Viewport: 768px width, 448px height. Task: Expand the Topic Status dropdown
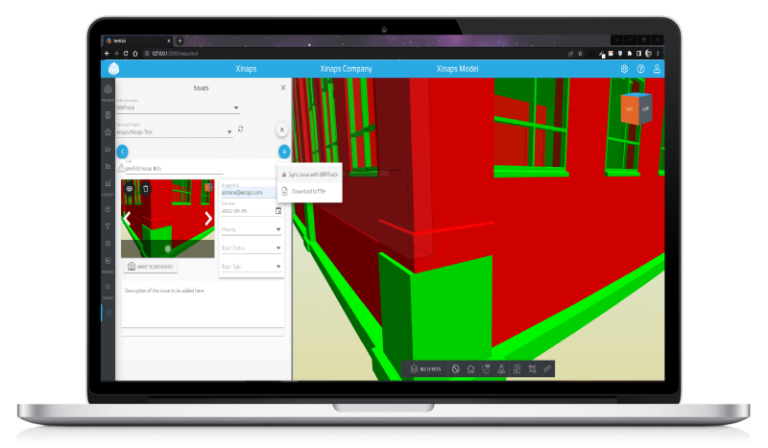coord(251,248)
